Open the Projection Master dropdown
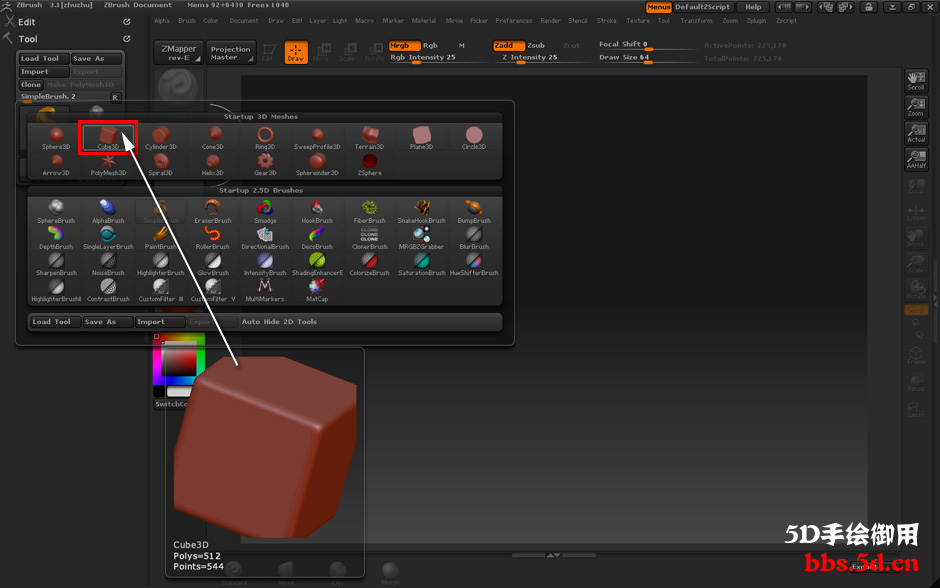This screenshot has width=940, height=588. click(231, 52)
